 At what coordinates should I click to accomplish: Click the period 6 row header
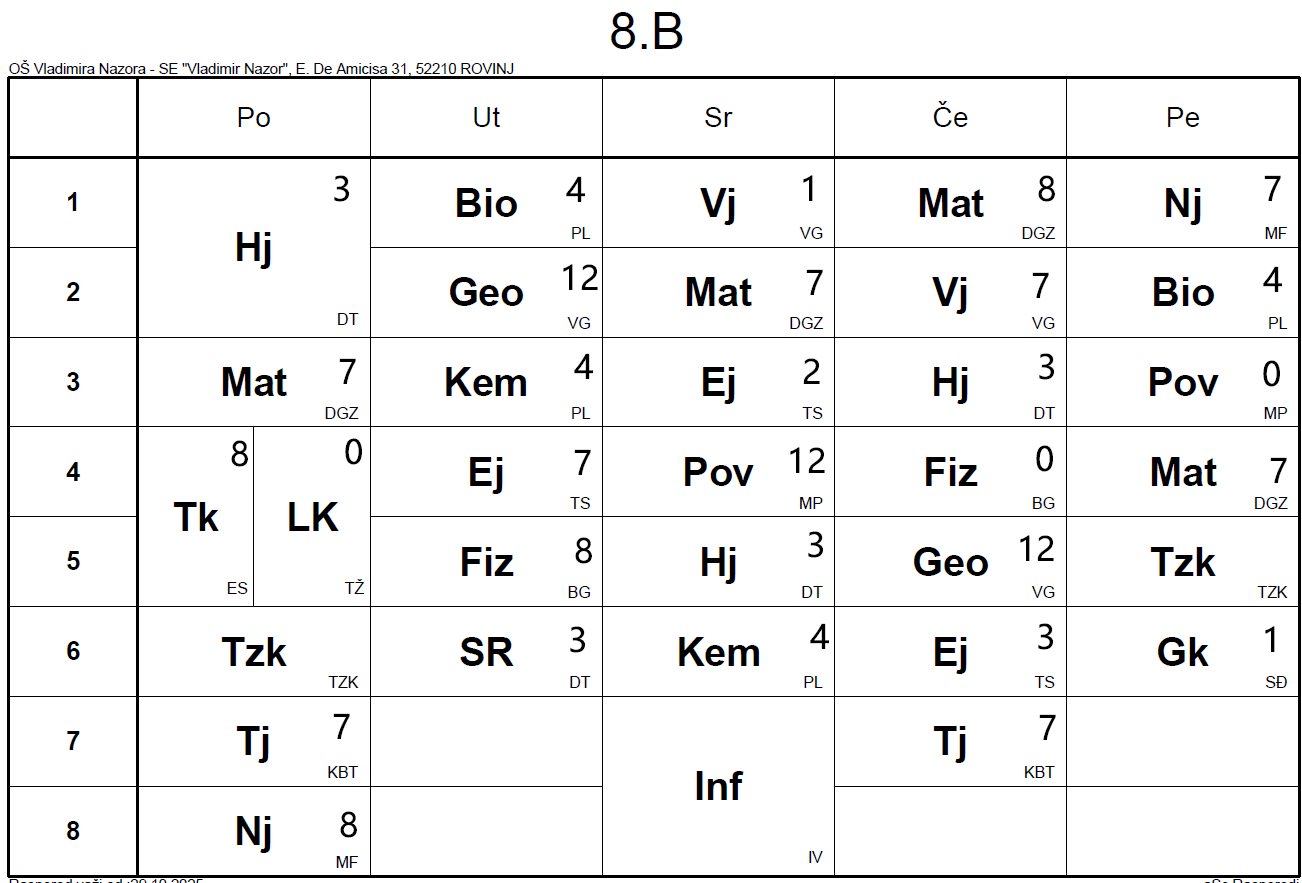point(73,652)
